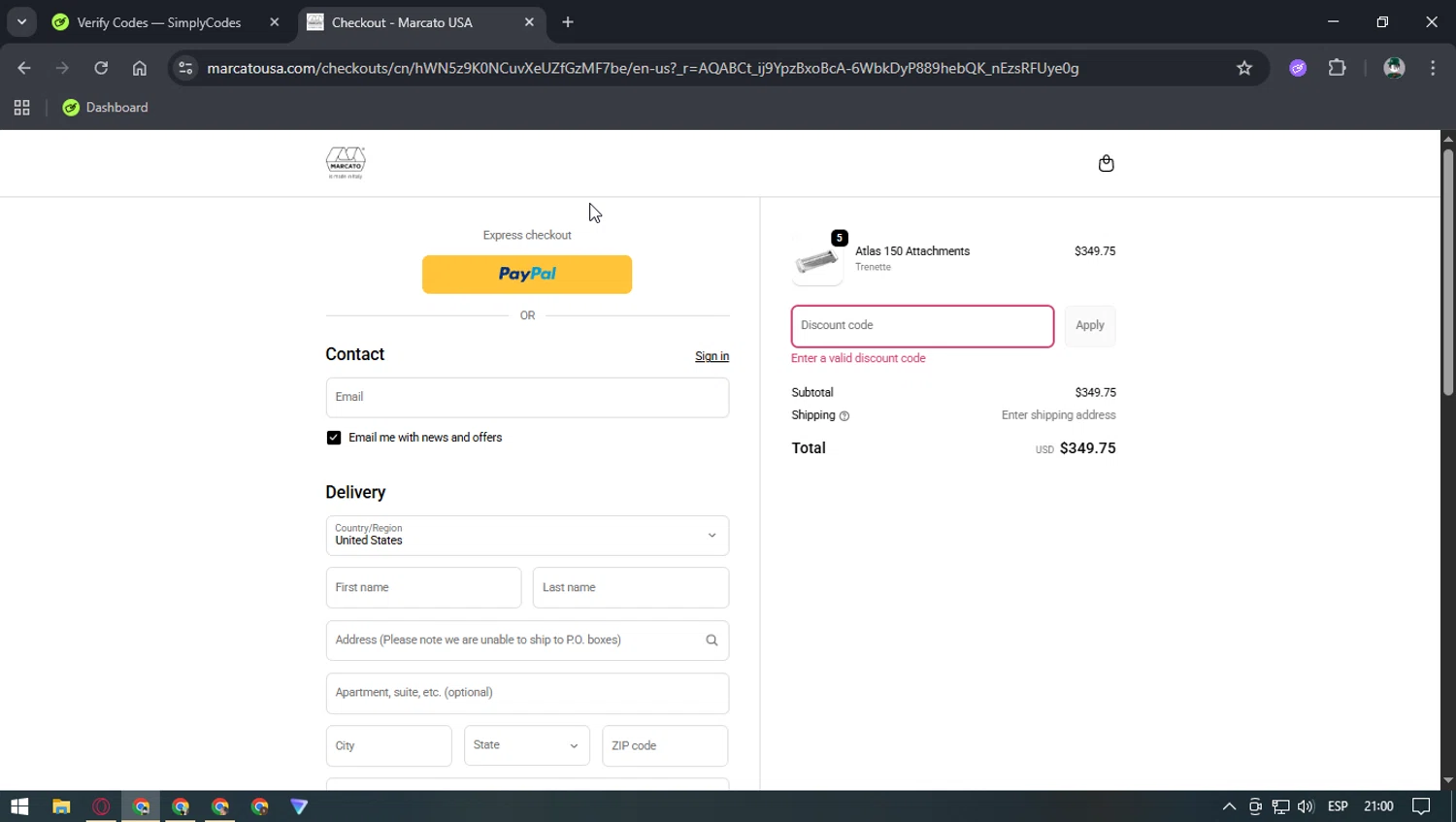Close the Checkout - Marcato USA tab
Image resolution: width=1456 pixels, height=822 pixels.
[x=529, y=22]
